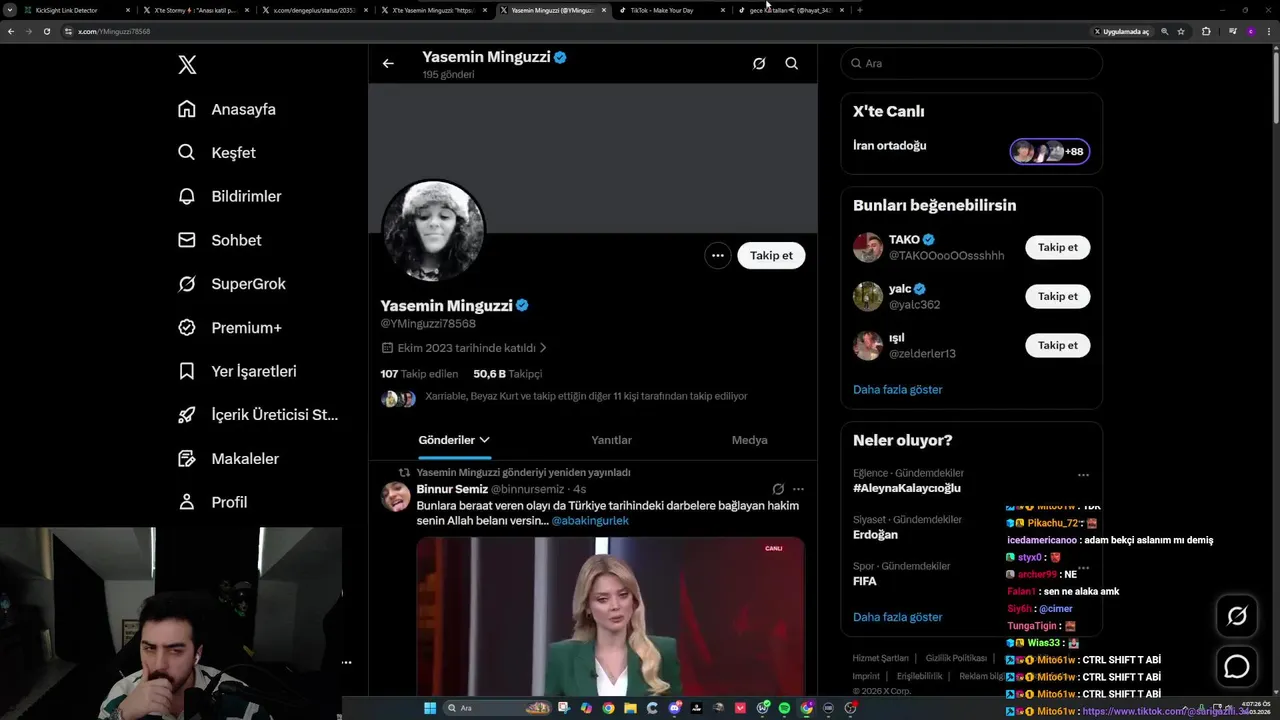Image resolution: width=1280 pixels, height=720 pixels.
Task: Open the FIFA trending topic
Action: [864, 580]
